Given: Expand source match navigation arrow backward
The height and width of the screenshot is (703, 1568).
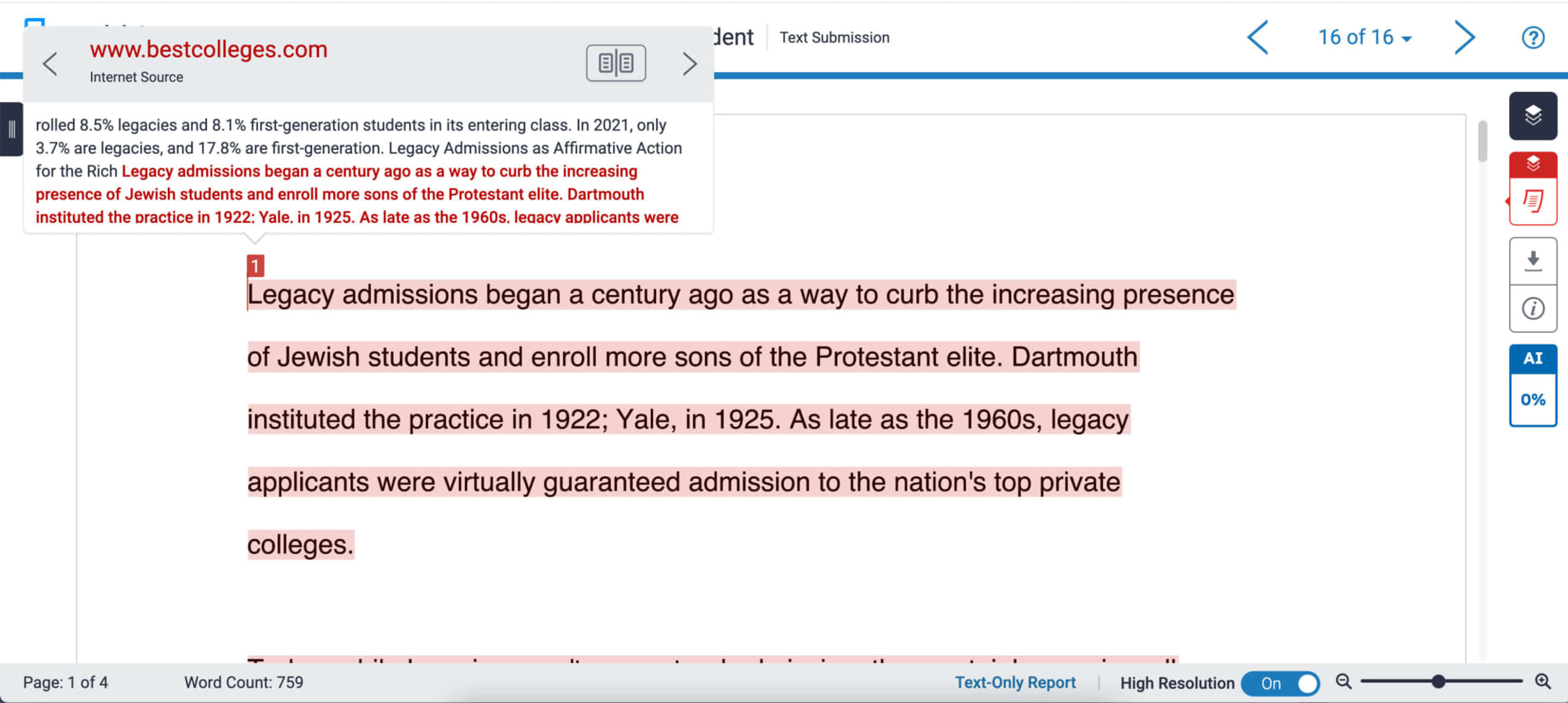Looking at the screenshot, I should (x=50, y=63).
